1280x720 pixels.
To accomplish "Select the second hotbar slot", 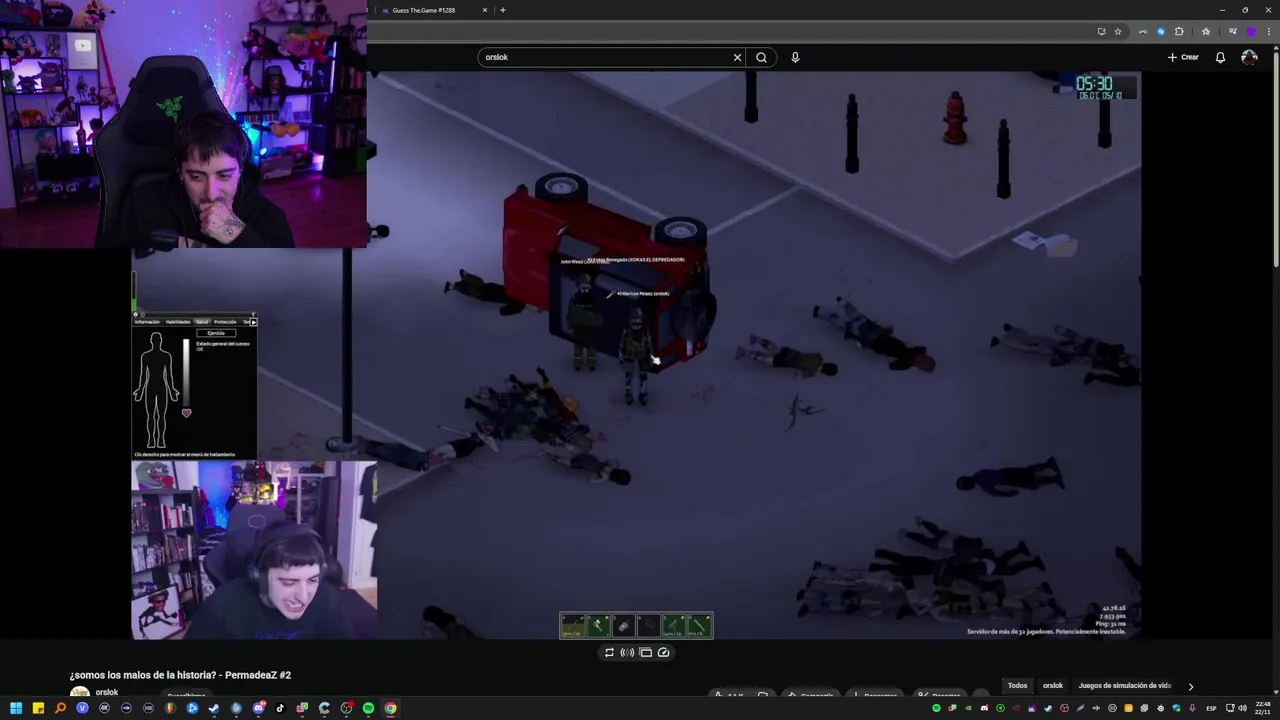I will [x=598, y=626].
